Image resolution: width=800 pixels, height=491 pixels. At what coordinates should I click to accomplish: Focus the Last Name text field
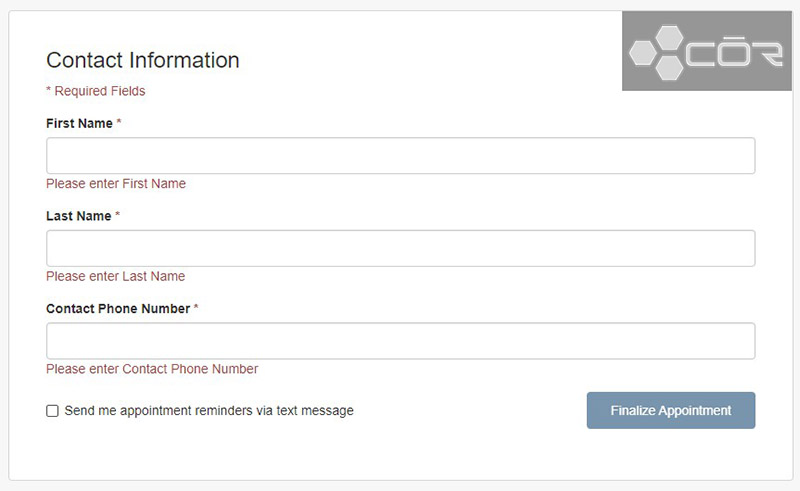pos(401,249)
